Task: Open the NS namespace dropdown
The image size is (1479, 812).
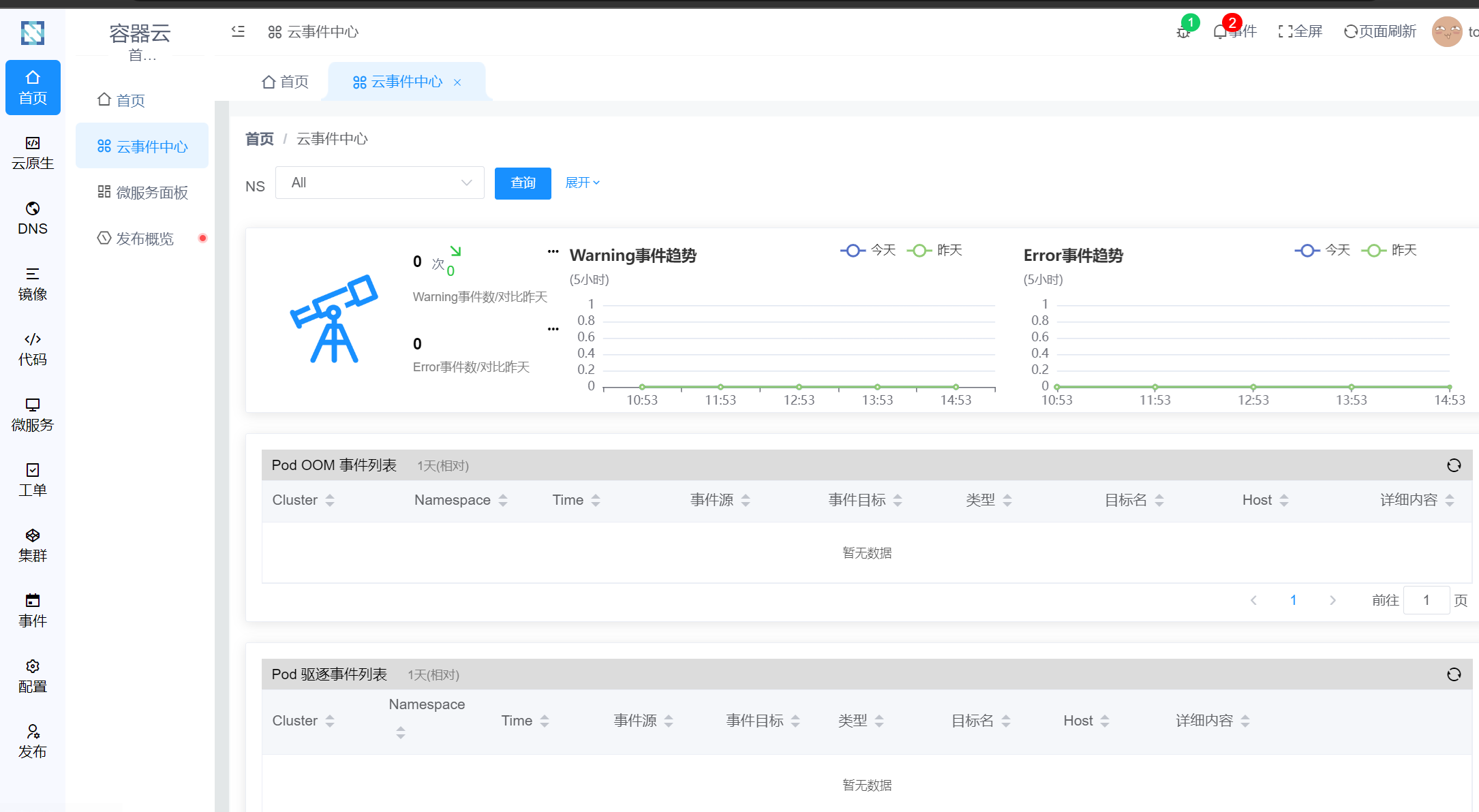Action: (x=380, y=183)
